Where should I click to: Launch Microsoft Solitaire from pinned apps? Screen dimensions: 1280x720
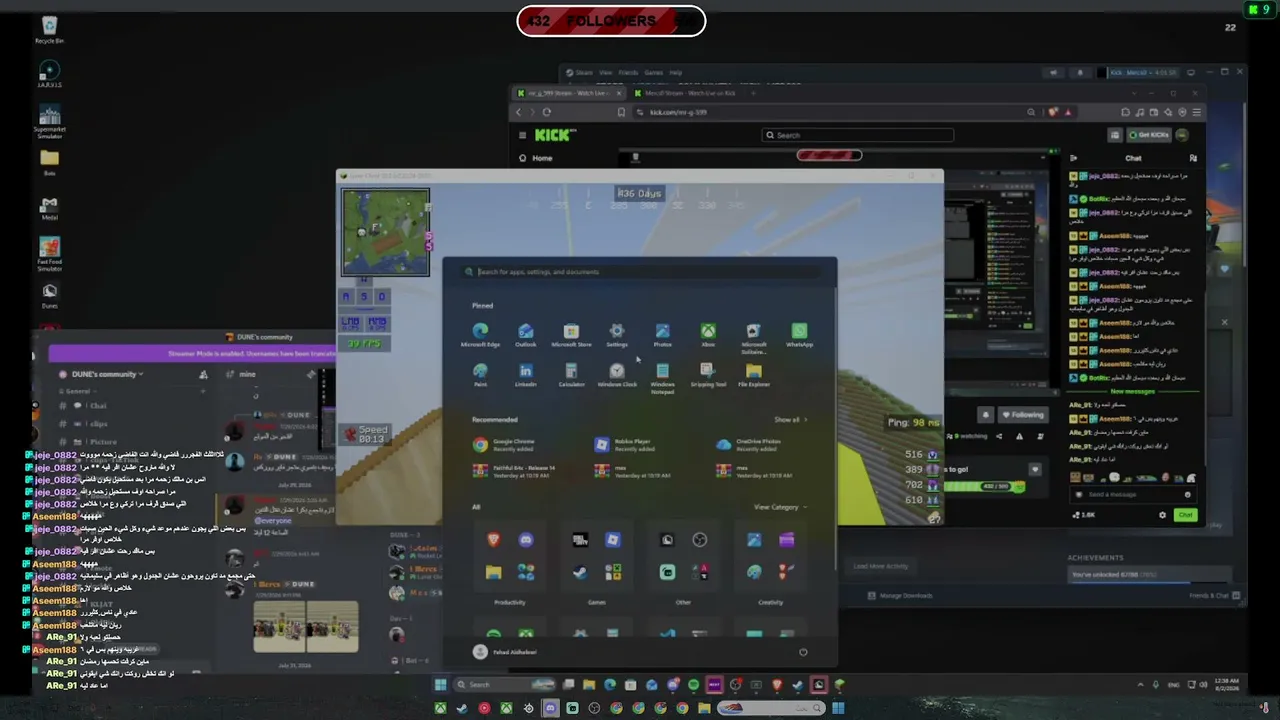click(x=753, y=338)
